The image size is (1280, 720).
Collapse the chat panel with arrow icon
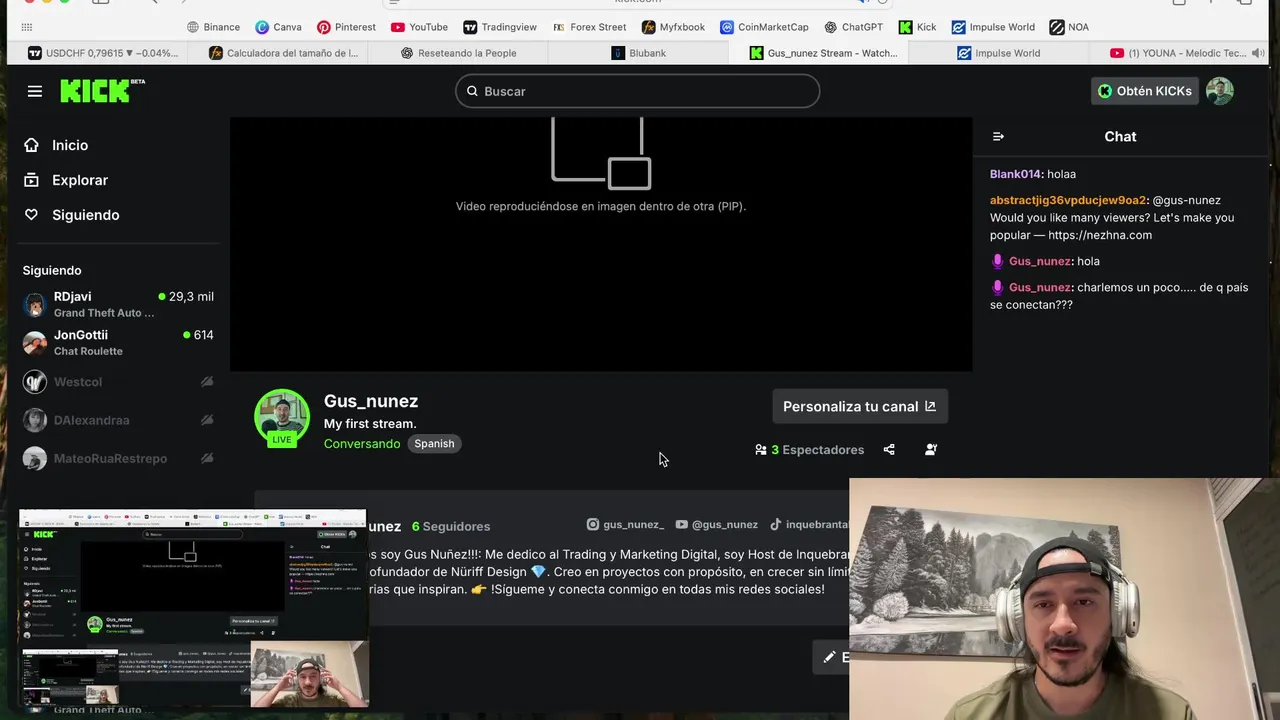tap(998, 136)
